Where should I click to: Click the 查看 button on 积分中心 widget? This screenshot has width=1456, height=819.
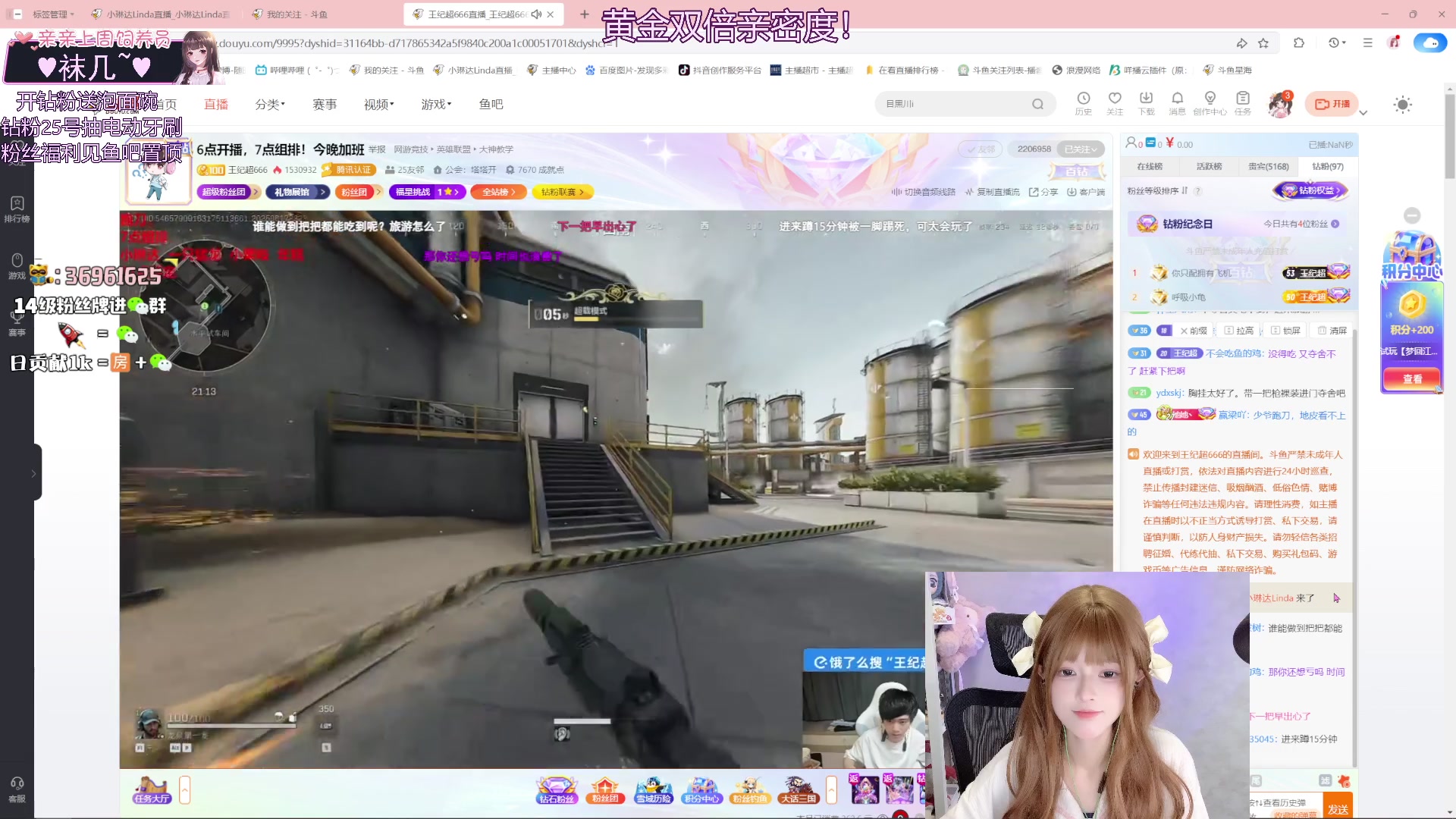tap(1412, 378)
